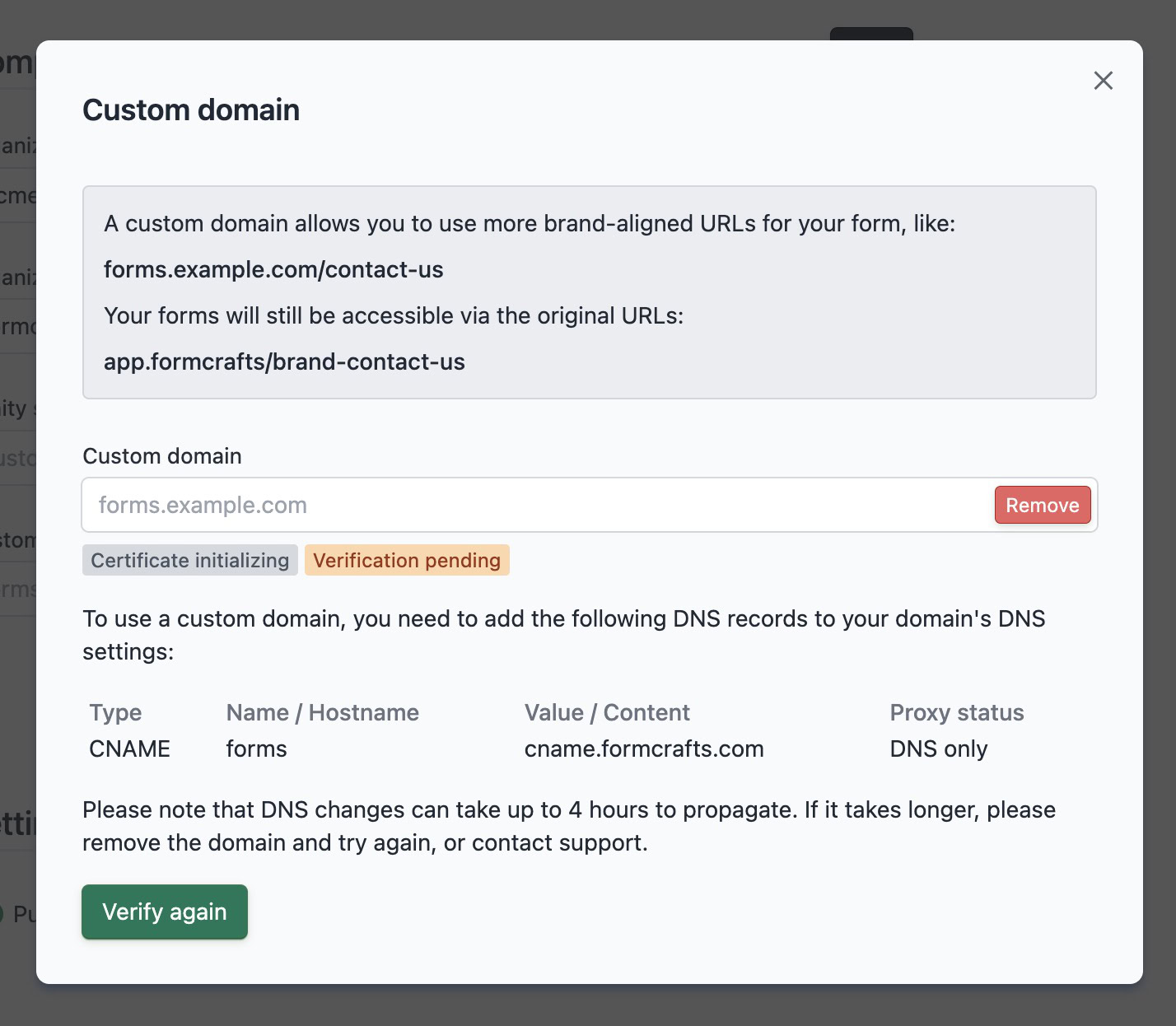Select the cname.formcrafts.com value text
This screenshot has width=1176, height=1026.
(x=644, y=749)
